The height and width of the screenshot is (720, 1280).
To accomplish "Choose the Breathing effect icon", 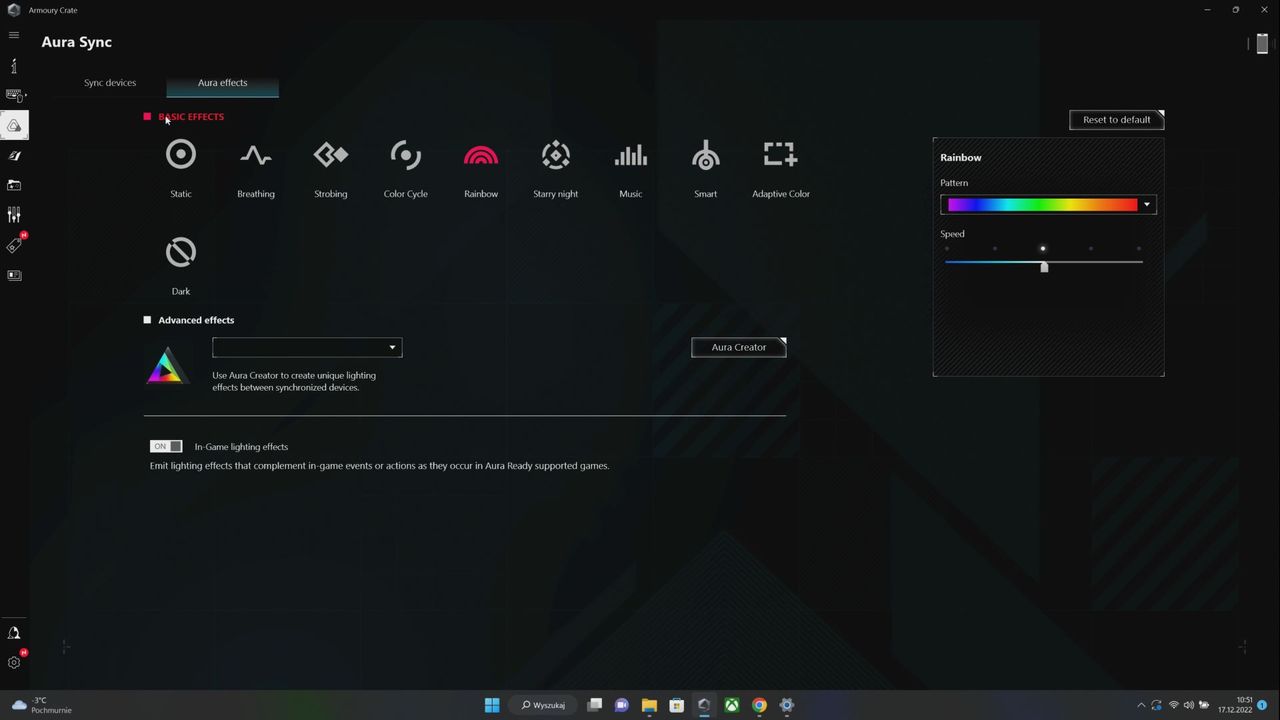I will tap(256, 155).
